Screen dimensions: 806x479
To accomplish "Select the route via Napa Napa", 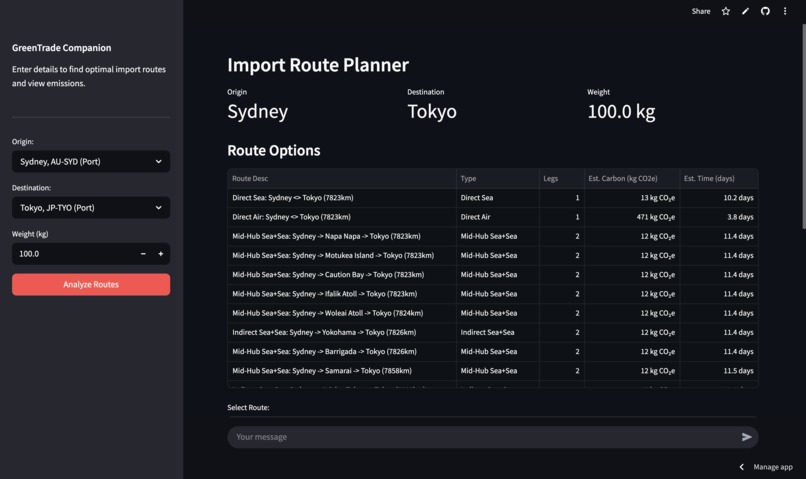I will 492,236.
